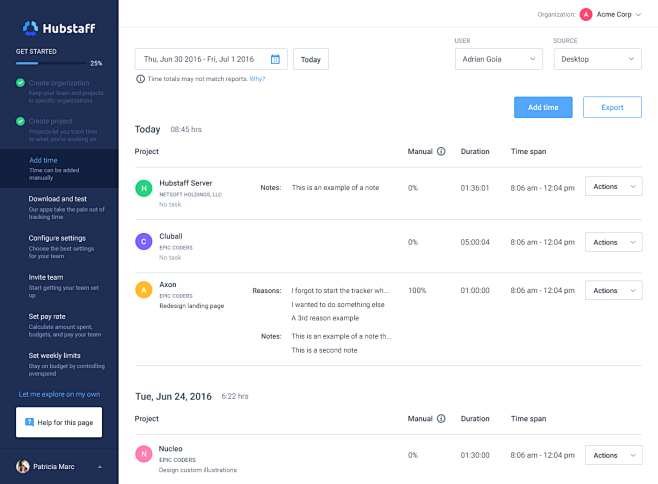This screenshot has width=658, height=484.
Task: Open Actions dropdown for Hubstaff Server row
Action: click(x=614, y=186)
